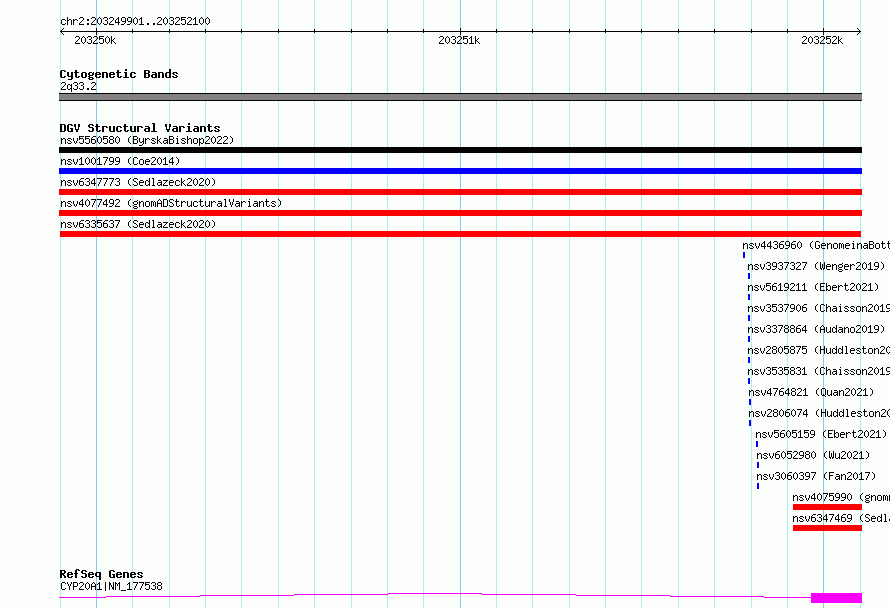Click the chr2:203249901..203252100 coordinate label
This screenshot has width=890, height=608.
(135, 22)
